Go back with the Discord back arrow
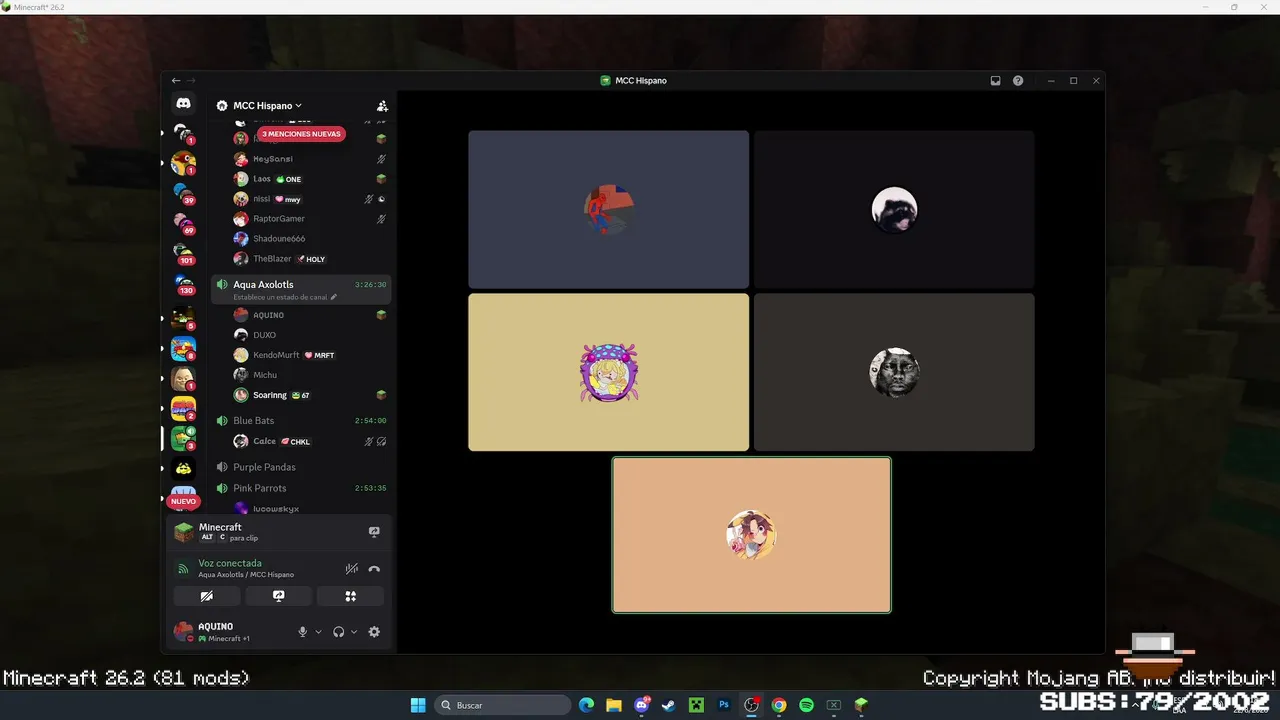Screen dimensions: 1280x720 point(176,81)
